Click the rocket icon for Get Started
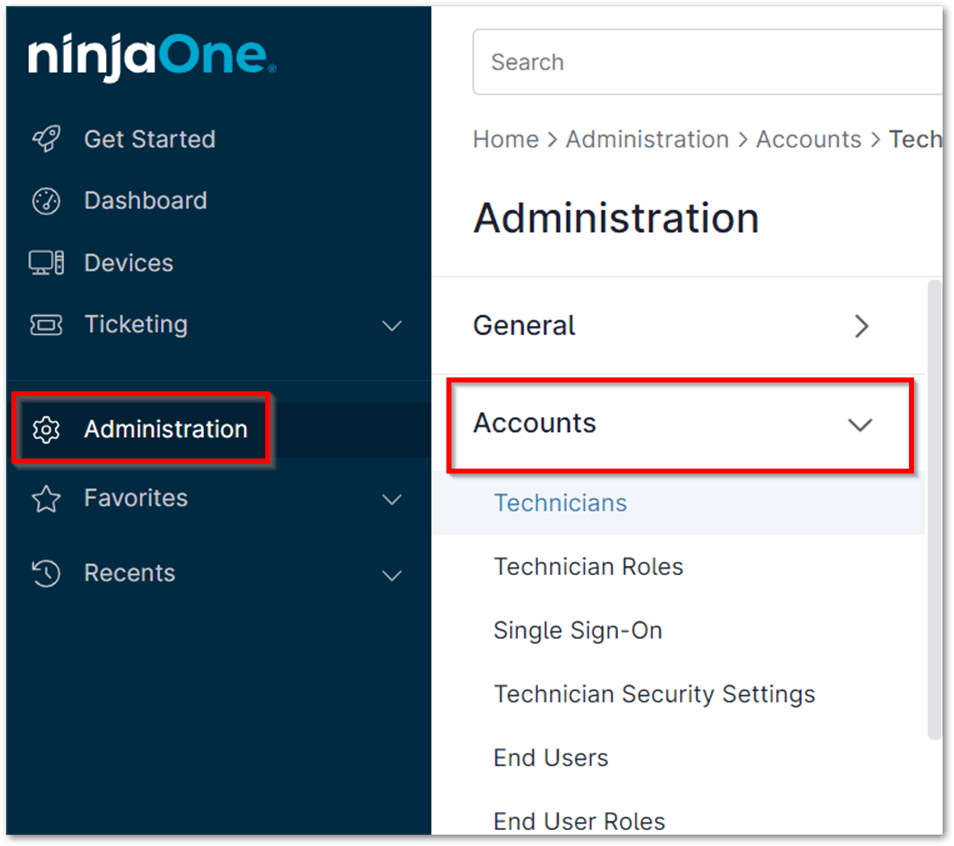 coord(46,139)
